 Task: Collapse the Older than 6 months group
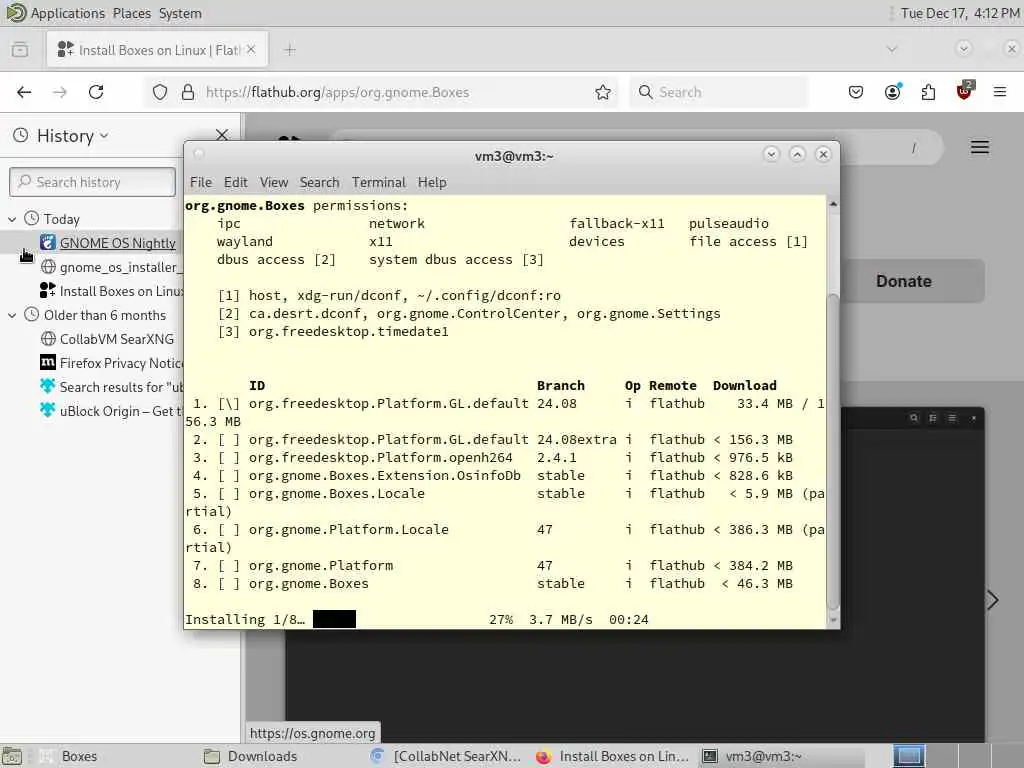click(12, 315)
